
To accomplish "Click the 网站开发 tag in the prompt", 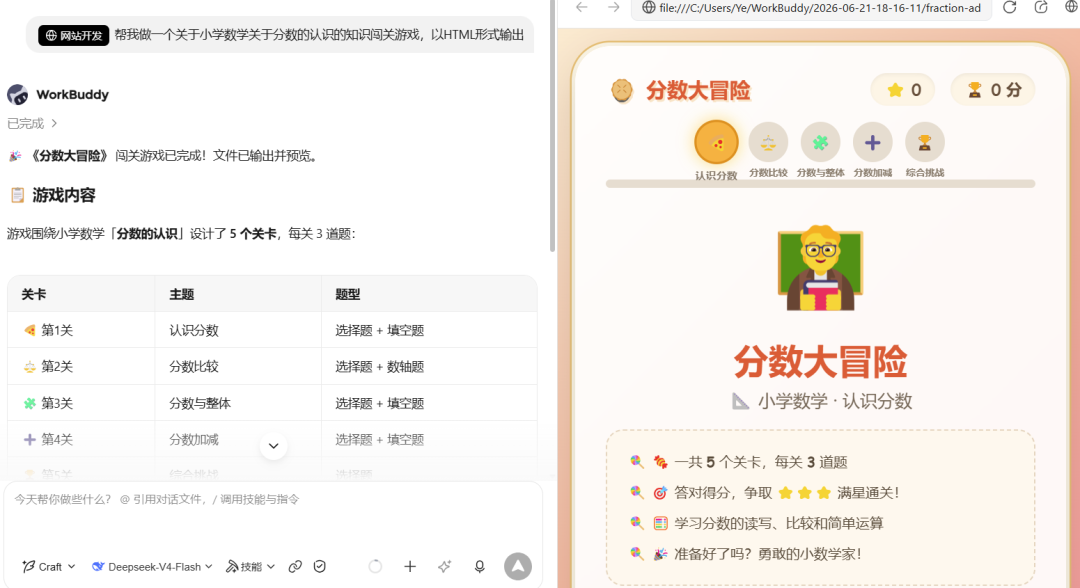I will (x=74, y=35).
